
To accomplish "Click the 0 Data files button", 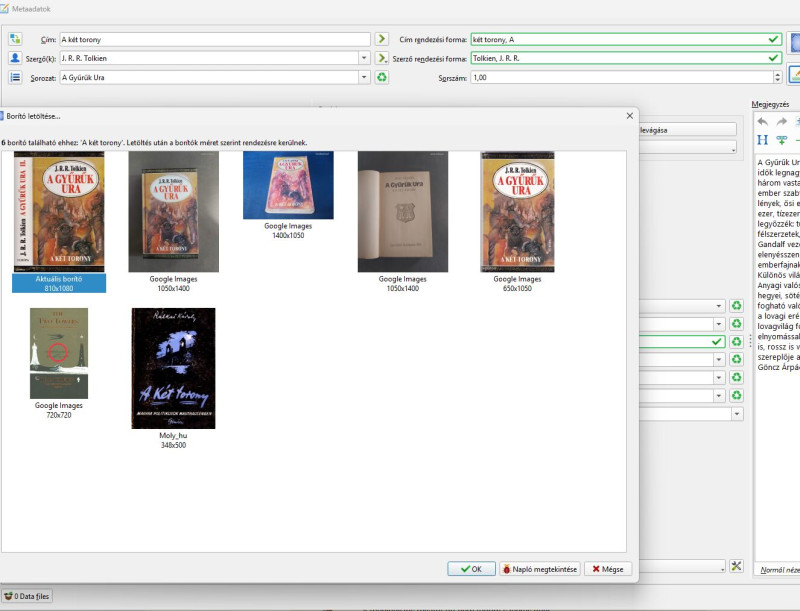I will (x=27, y=596).
